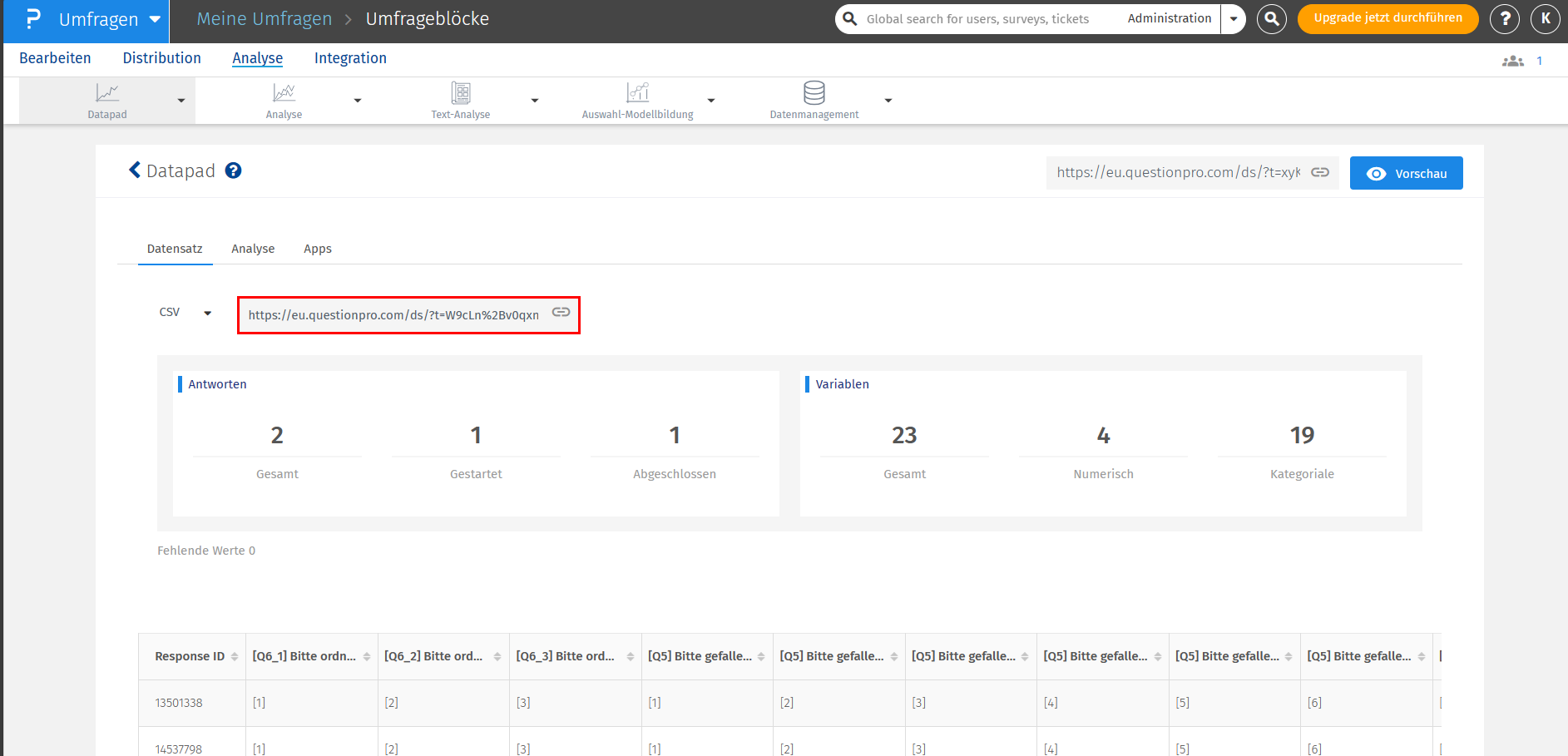Expand the Administration search scope dropdown
Image resolution: width=1568 pixels, height=756 pixels.
(1234, 18)
